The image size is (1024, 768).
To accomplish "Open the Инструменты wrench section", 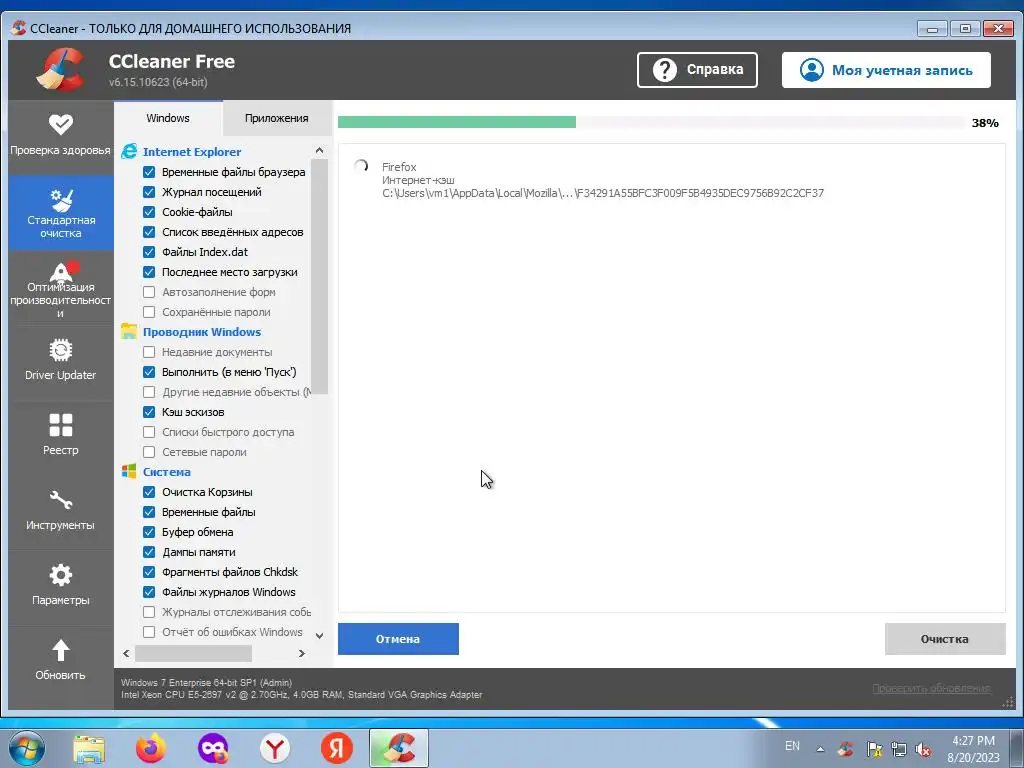I will pyautogui.click(x=61, y=510).
